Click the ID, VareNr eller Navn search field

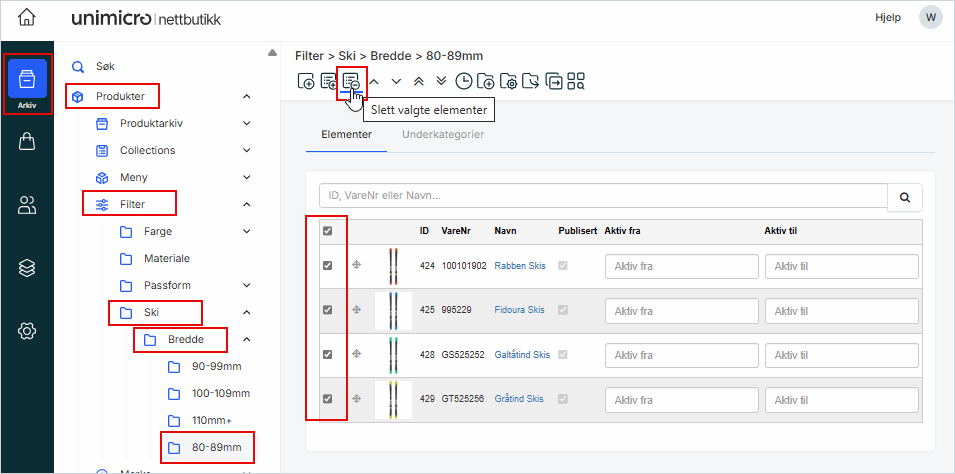pyautogui.click(x=602, y=196)
